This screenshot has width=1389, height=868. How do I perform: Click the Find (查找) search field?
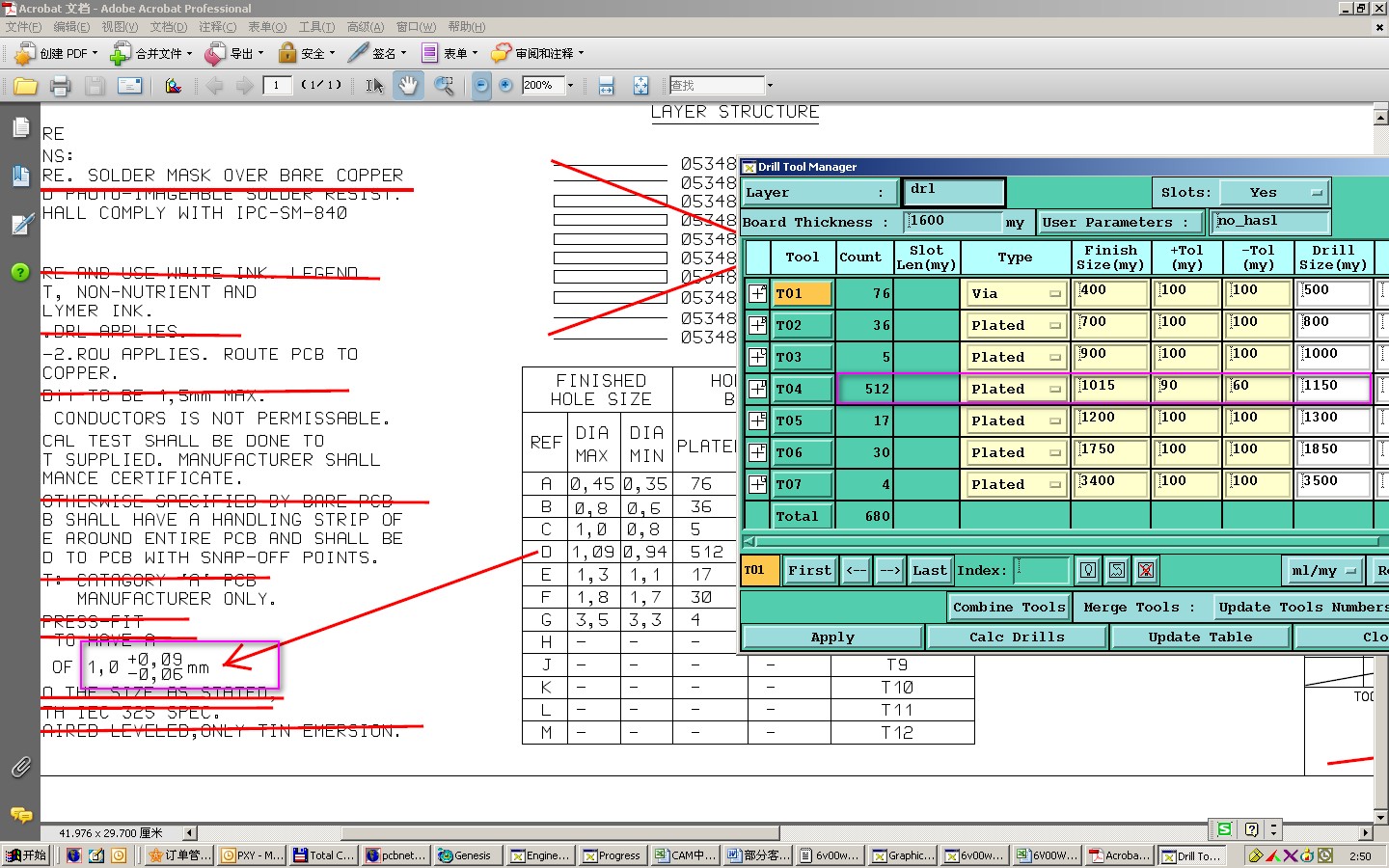click(x=717, y=86)
